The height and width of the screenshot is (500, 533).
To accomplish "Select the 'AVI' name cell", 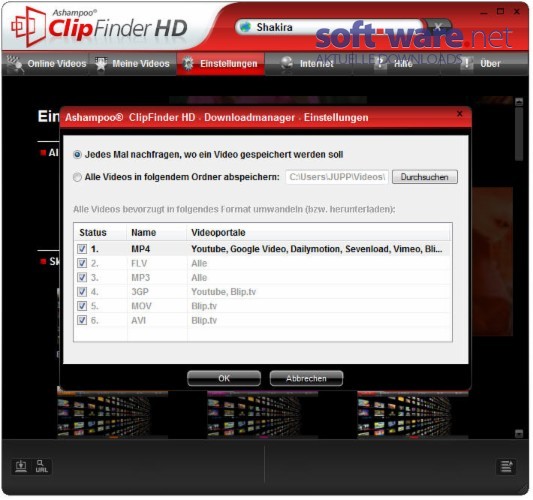I will (138, 321).
